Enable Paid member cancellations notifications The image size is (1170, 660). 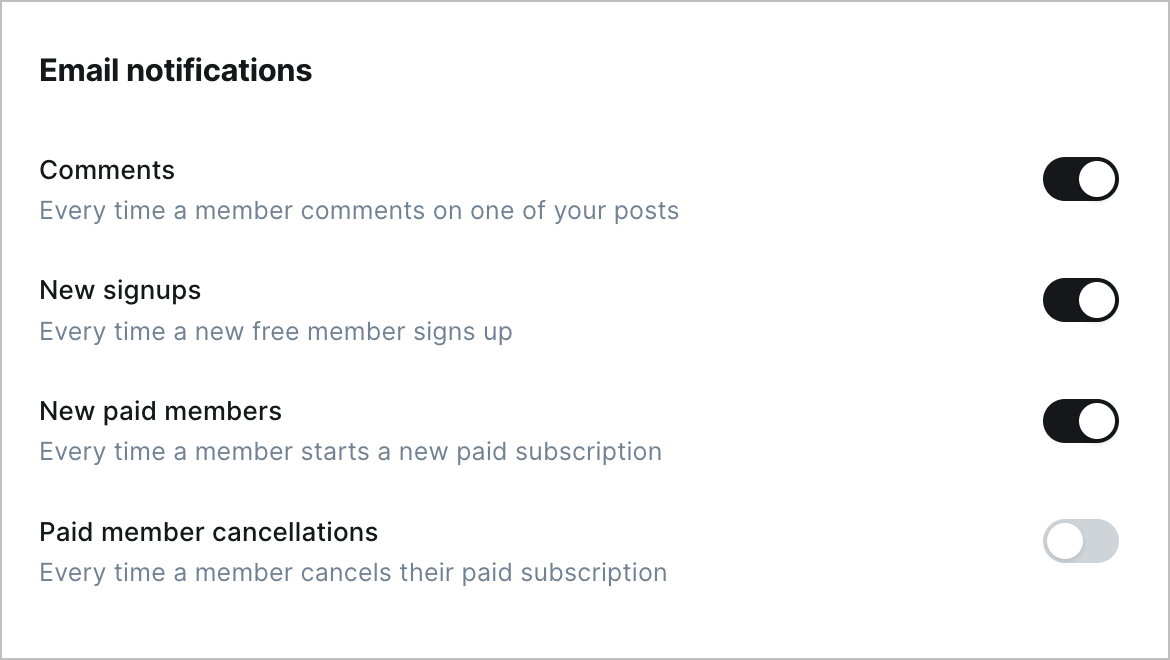pos(1080,541)
